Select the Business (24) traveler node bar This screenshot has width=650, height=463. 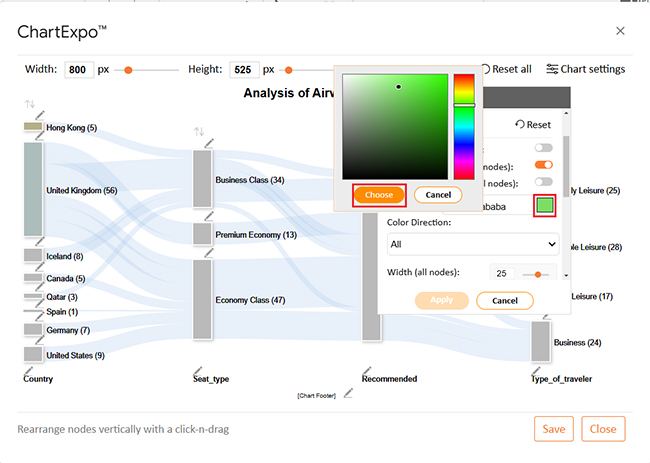coord(541,341)
